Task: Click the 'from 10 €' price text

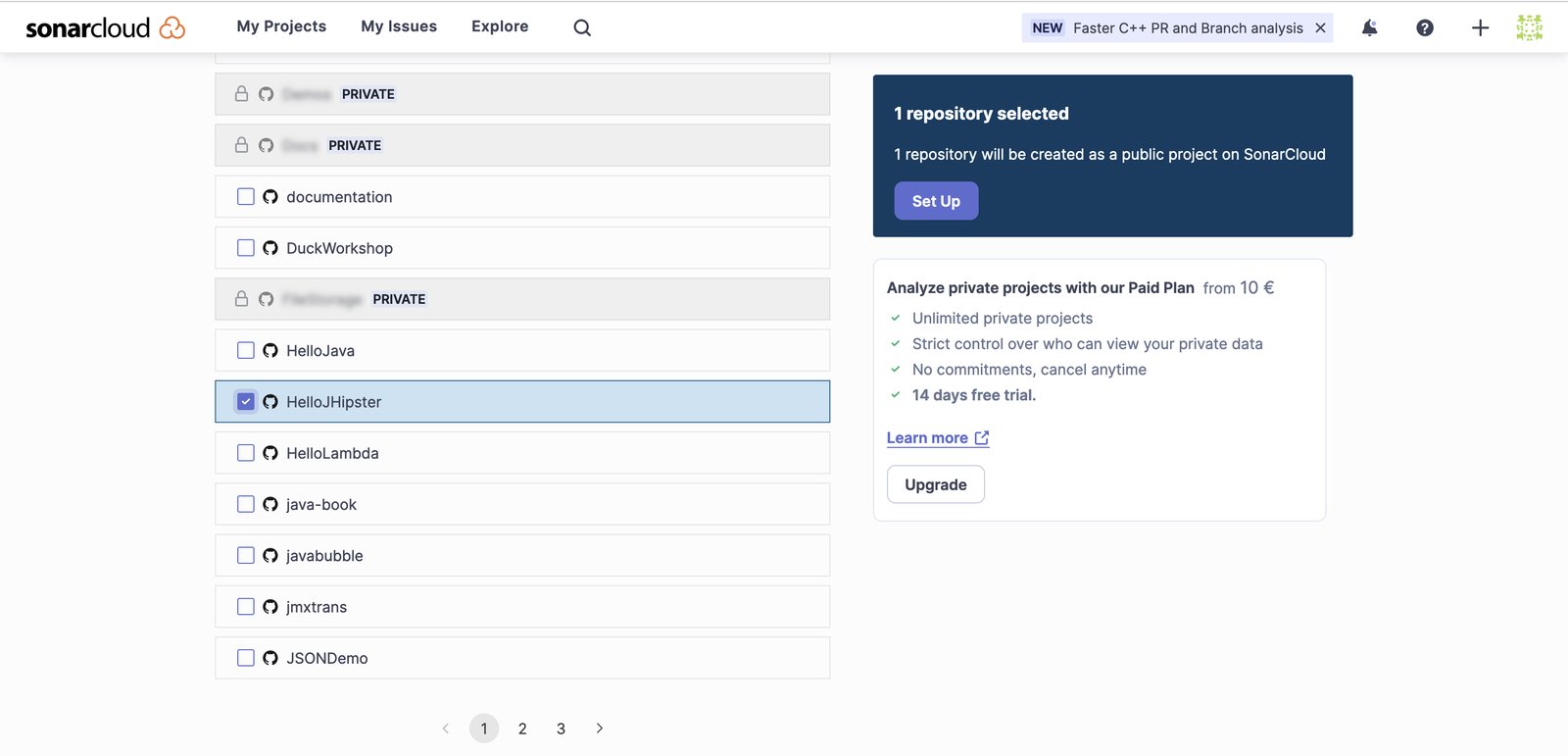Action: pyautogui.click(x=1239, y=288)
